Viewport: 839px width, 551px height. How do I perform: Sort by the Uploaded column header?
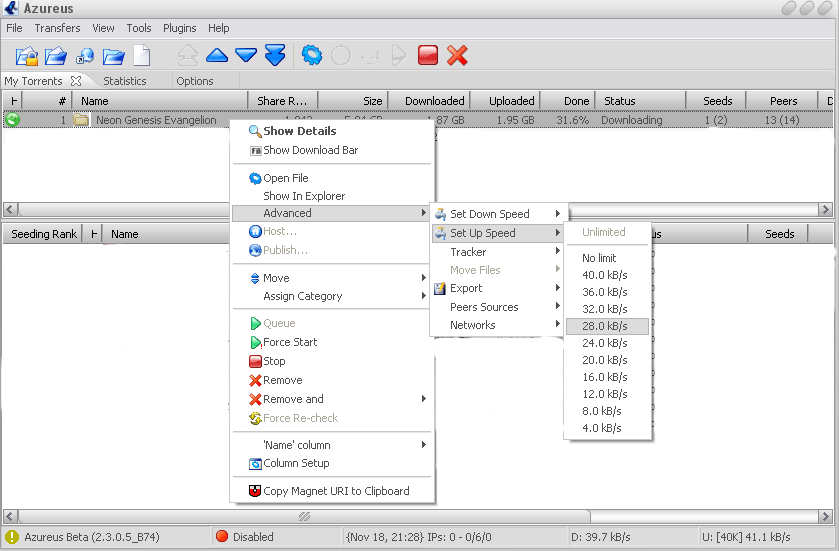tap(506, 101)
